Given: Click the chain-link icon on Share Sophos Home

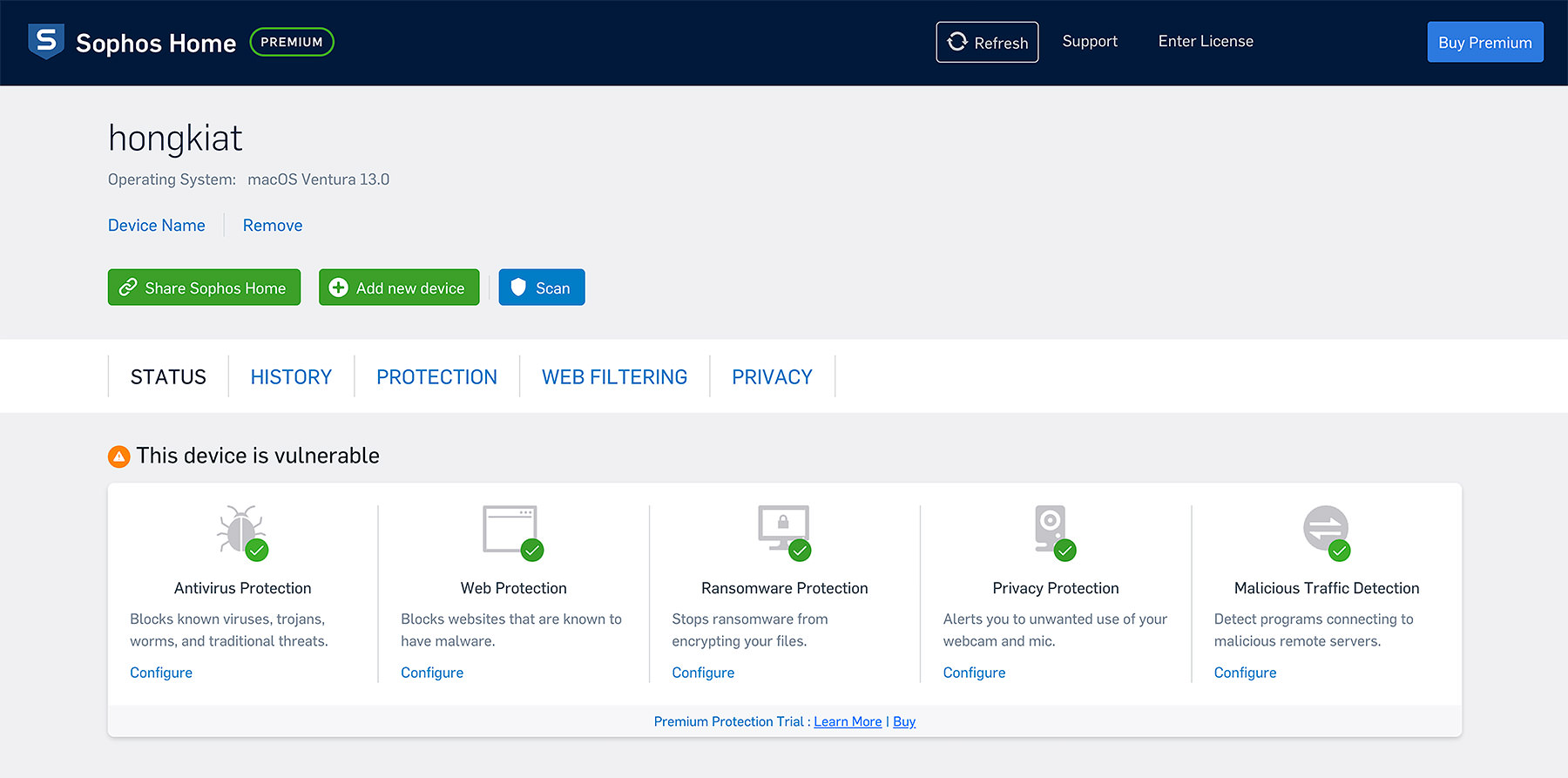Looking at the screenshot, I should pyautogui.click(x=128, y=288).
